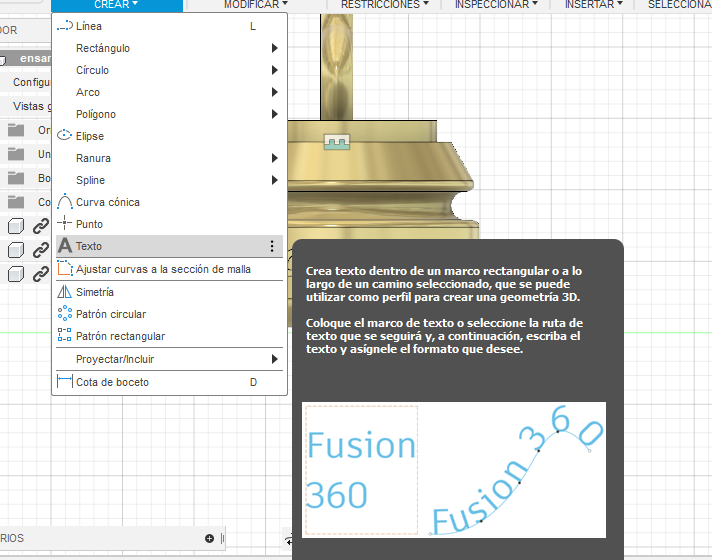The height and width of the screenshot is (560, 712).
Task: Choose the Rectángulo menu entry
Action: pyautogui.click(x=169, y=48)
